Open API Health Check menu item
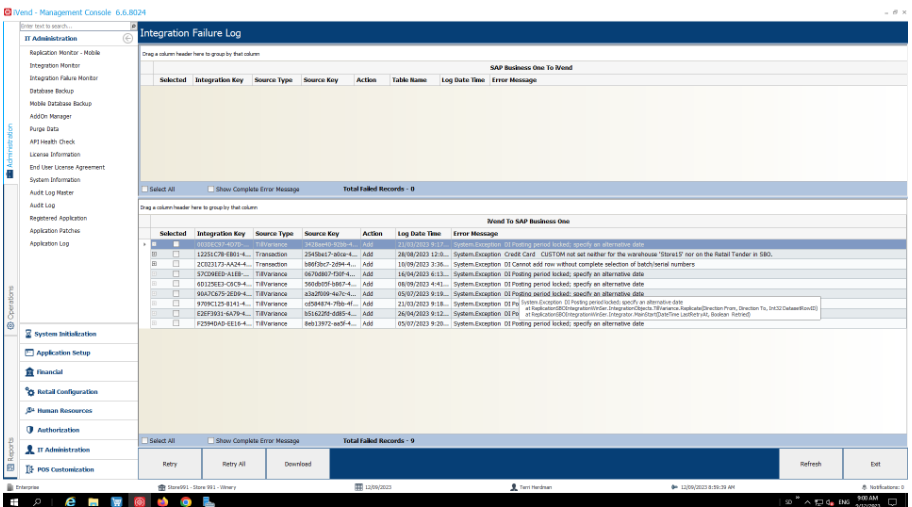The width and height of the screenshot is (912, 507). (x=52, y=142)
